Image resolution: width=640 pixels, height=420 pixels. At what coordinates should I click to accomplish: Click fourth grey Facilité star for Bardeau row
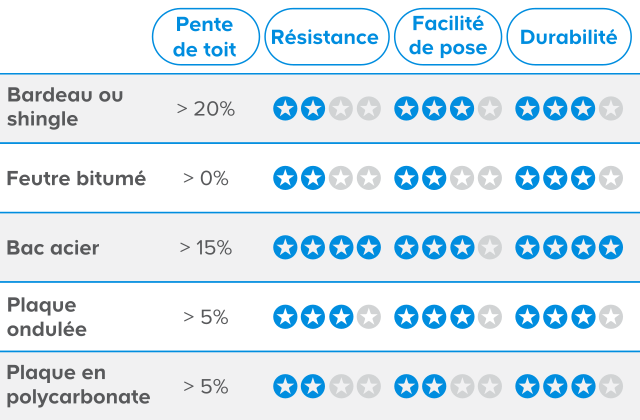pyautogui.click(x=489, y=108)
